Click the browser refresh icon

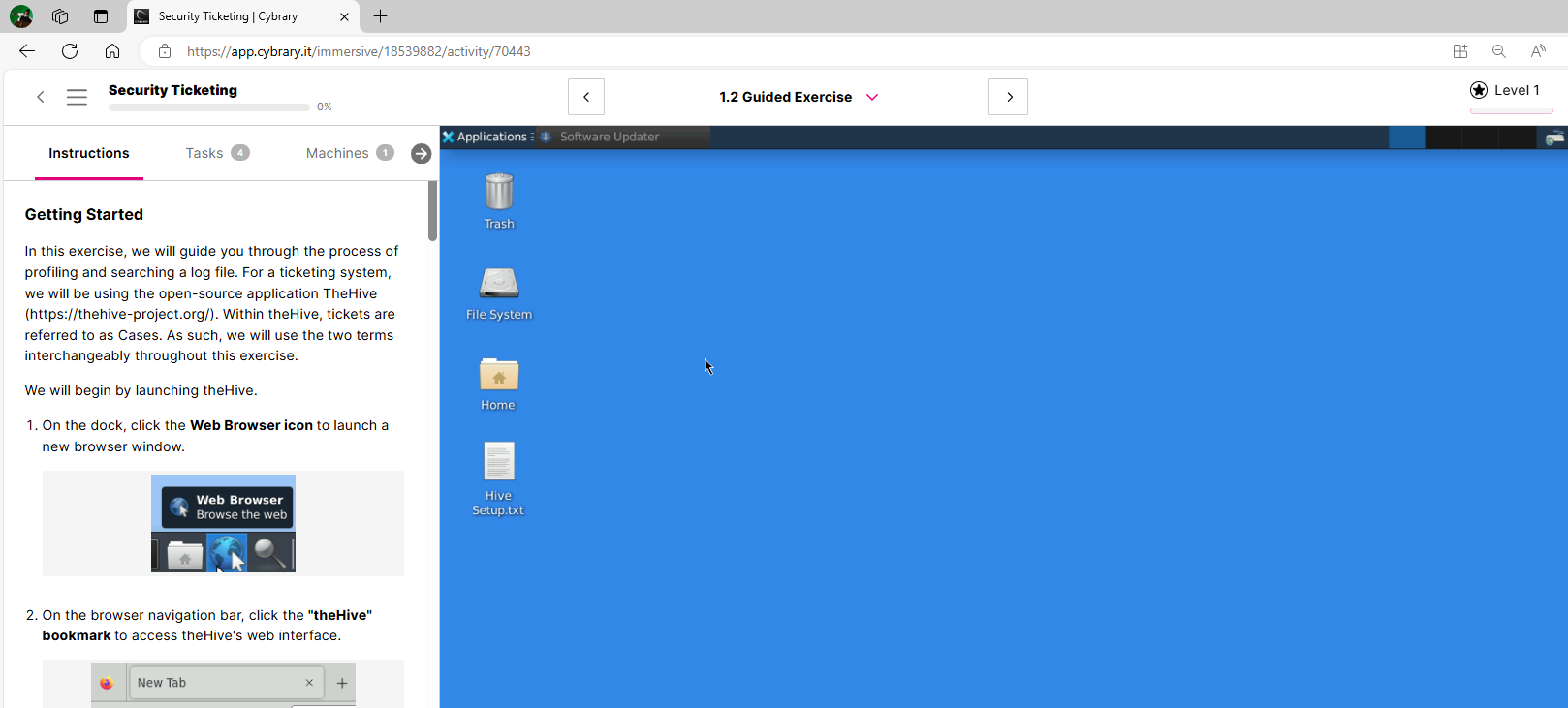pos(70,51)
